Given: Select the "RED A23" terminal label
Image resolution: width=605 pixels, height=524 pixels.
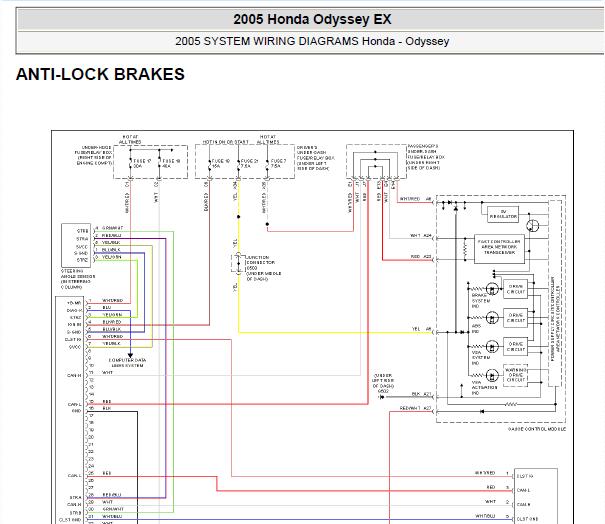Looking at the screenshot, I should click(421, 257).
